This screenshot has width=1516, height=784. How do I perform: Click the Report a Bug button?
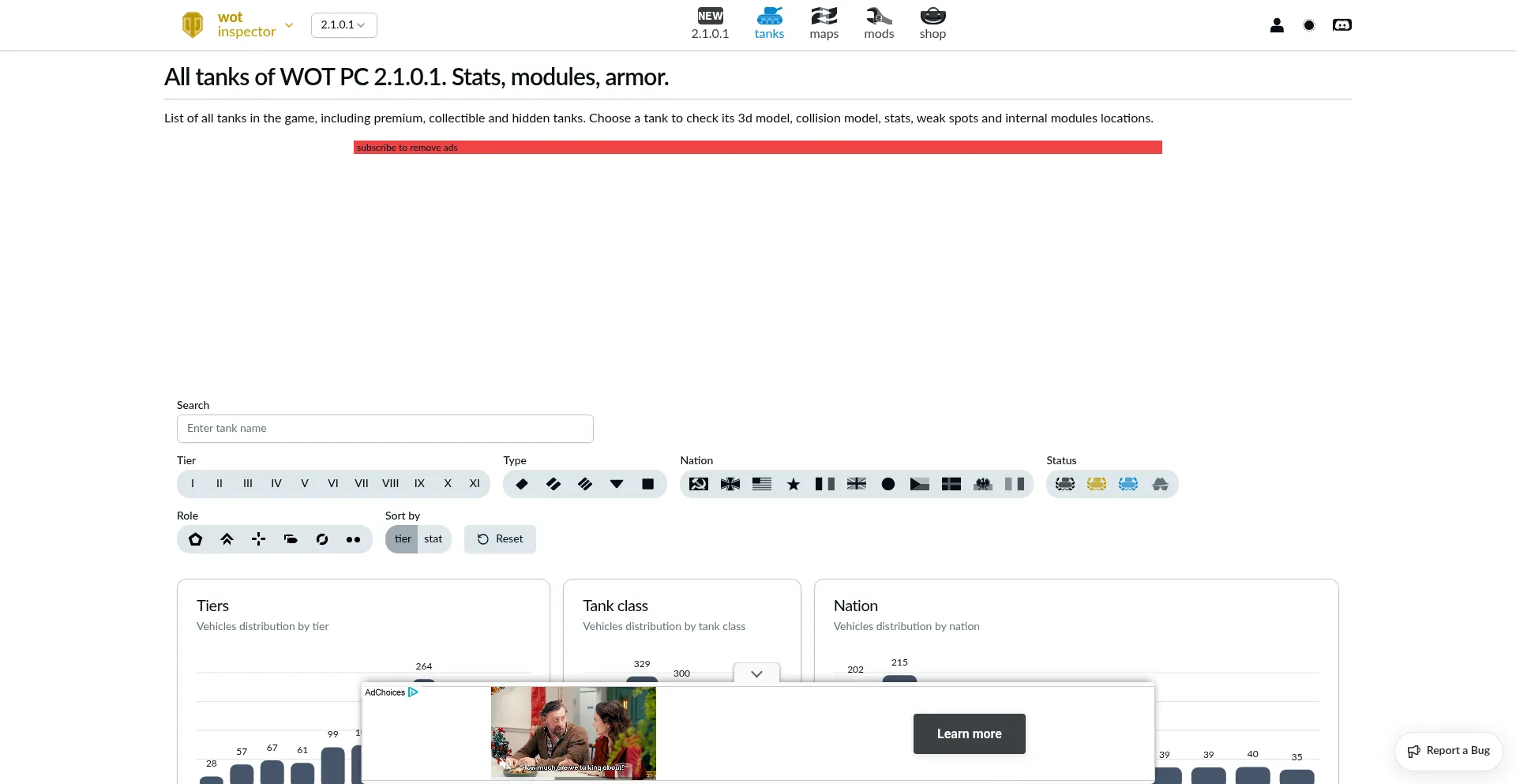coord(1449,751)
